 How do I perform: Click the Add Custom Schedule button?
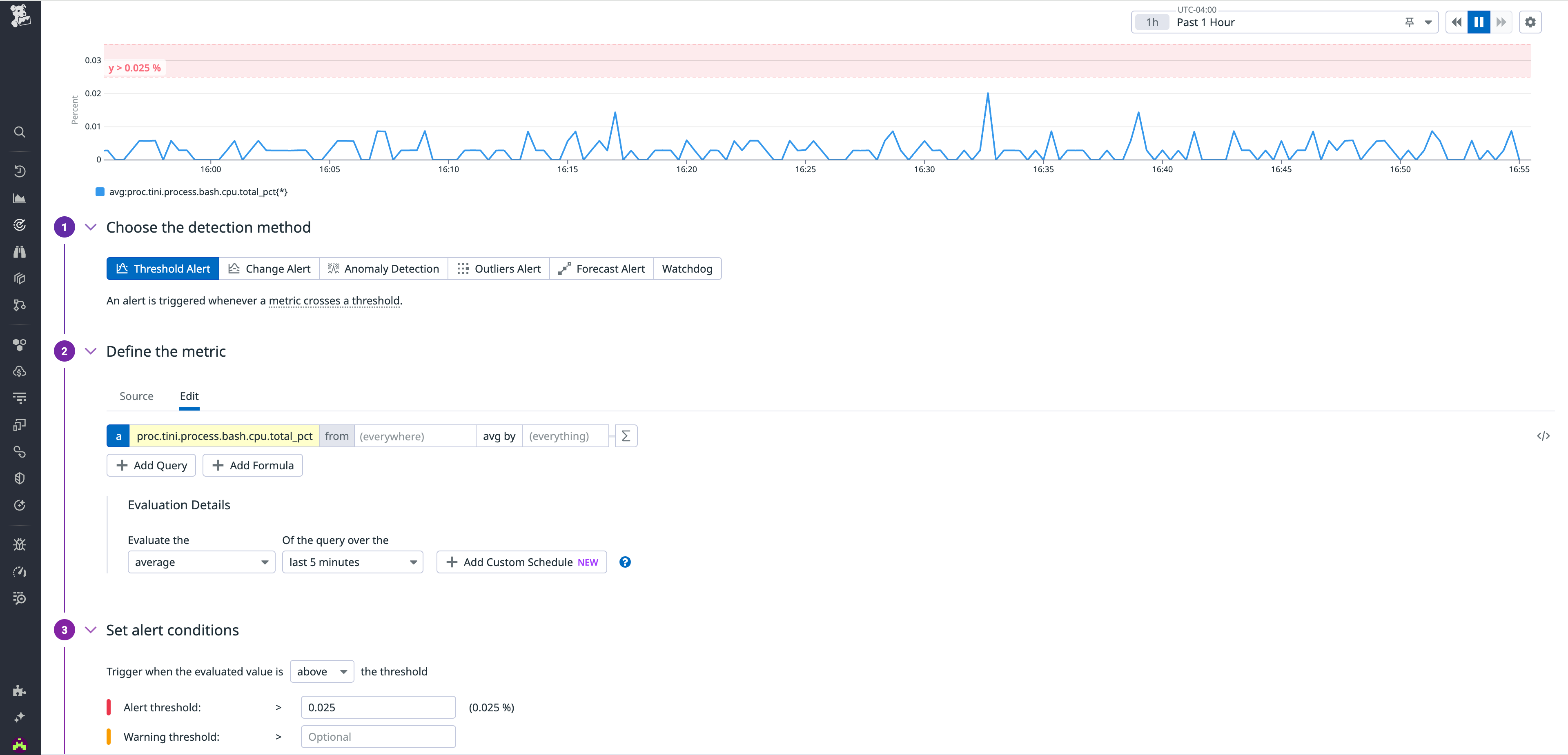(521, 562)
